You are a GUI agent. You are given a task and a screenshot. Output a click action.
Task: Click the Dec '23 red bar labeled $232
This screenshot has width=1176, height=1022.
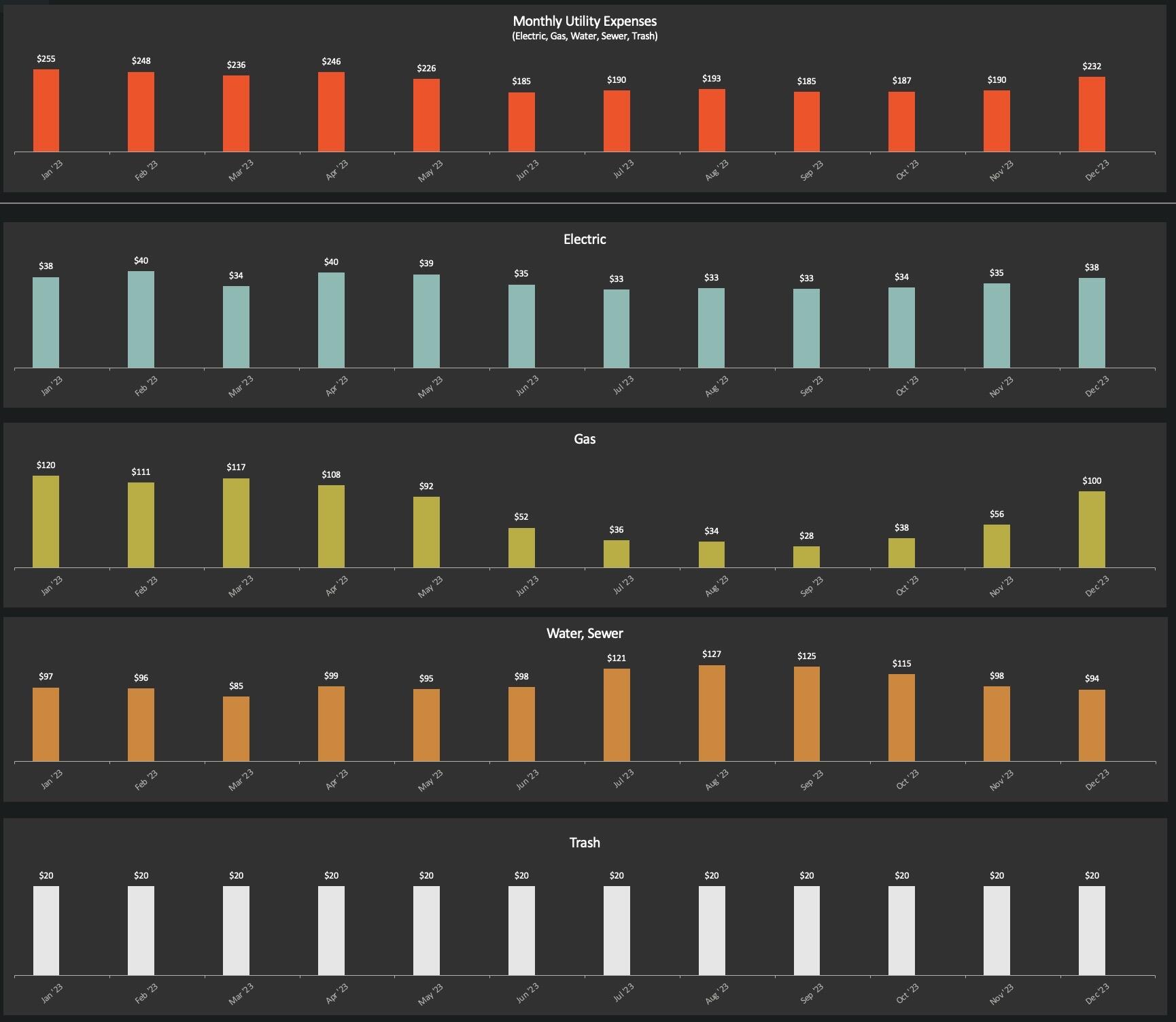[x=1092, y=114]
